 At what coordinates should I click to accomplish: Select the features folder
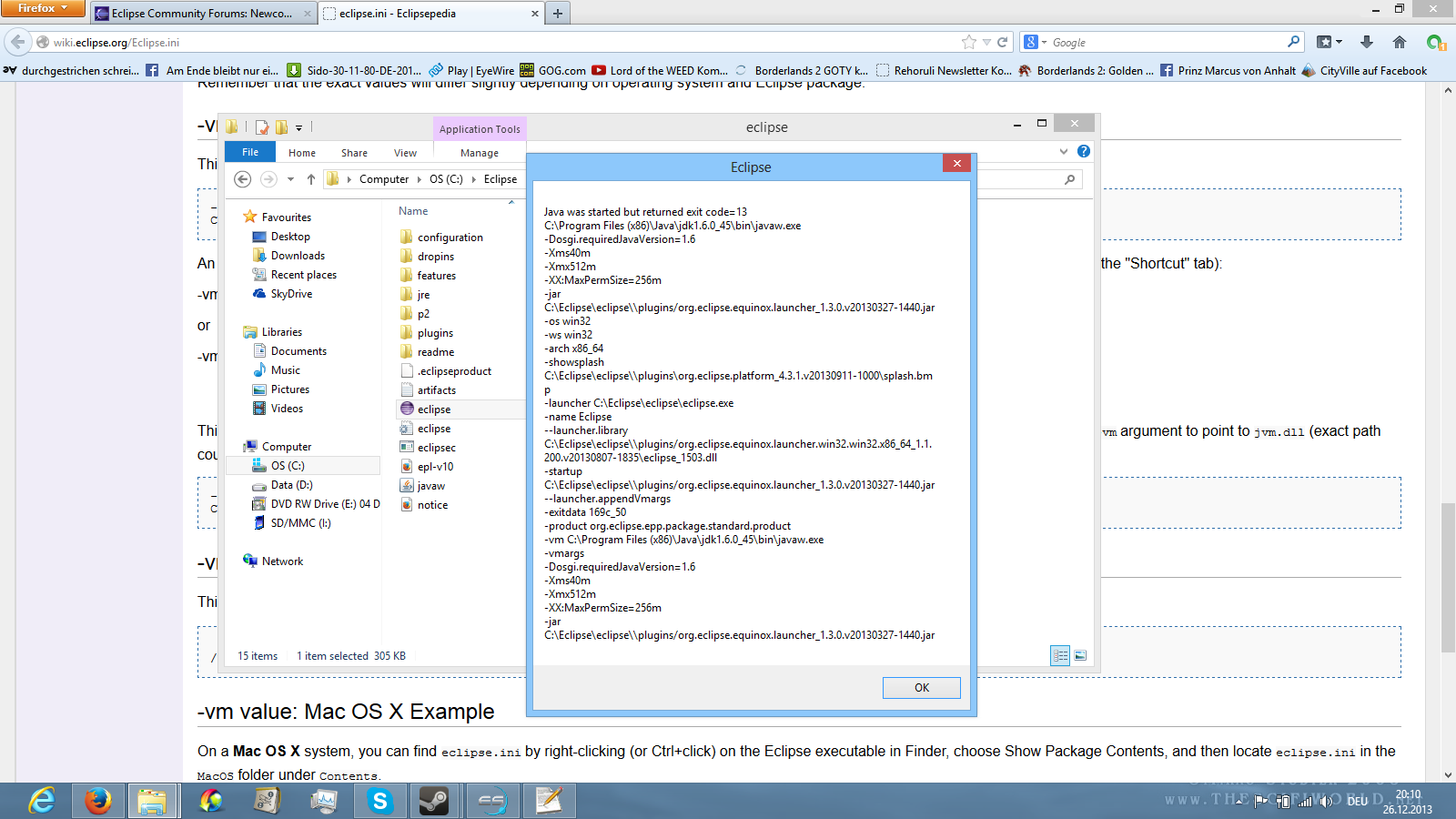tap(428, 276)
